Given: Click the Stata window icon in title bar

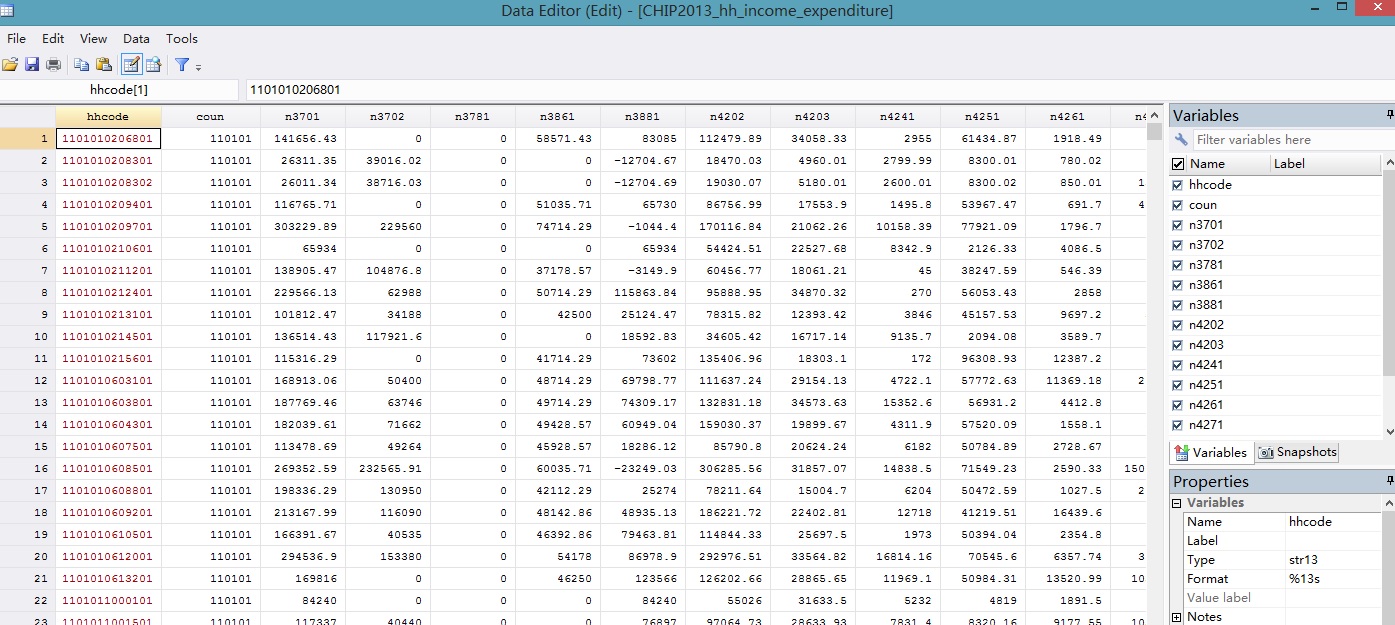Looking at the screenshot, I should 8,11.
